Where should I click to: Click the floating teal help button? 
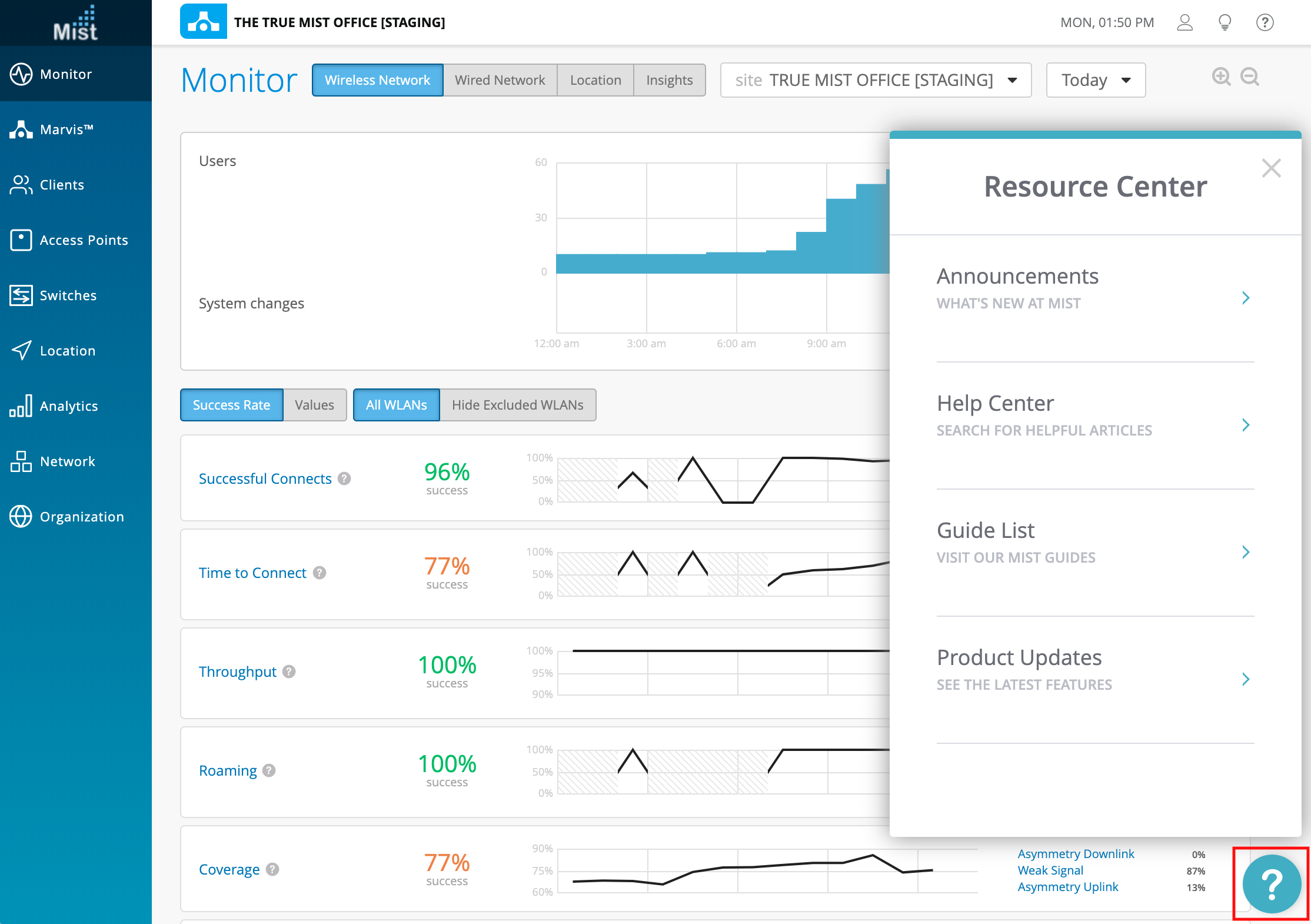(x=1271, y=883)
